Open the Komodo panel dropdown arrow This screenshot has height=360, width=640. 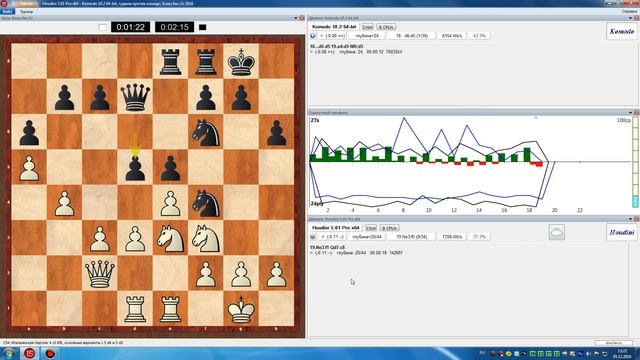click(x=631, y=18)
